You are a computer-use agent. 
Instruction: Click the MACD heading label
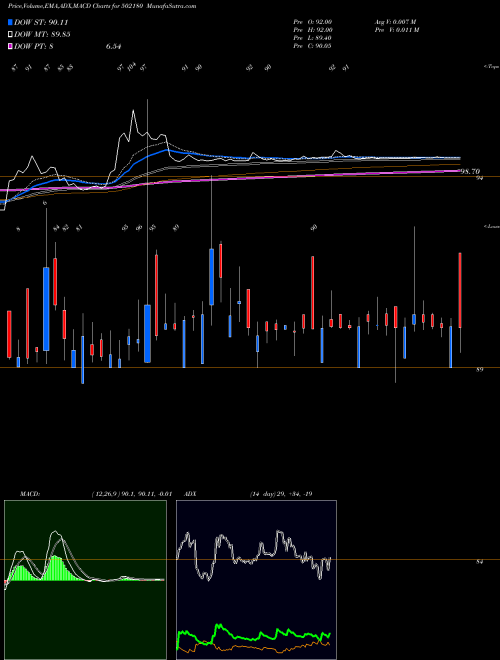30,494
